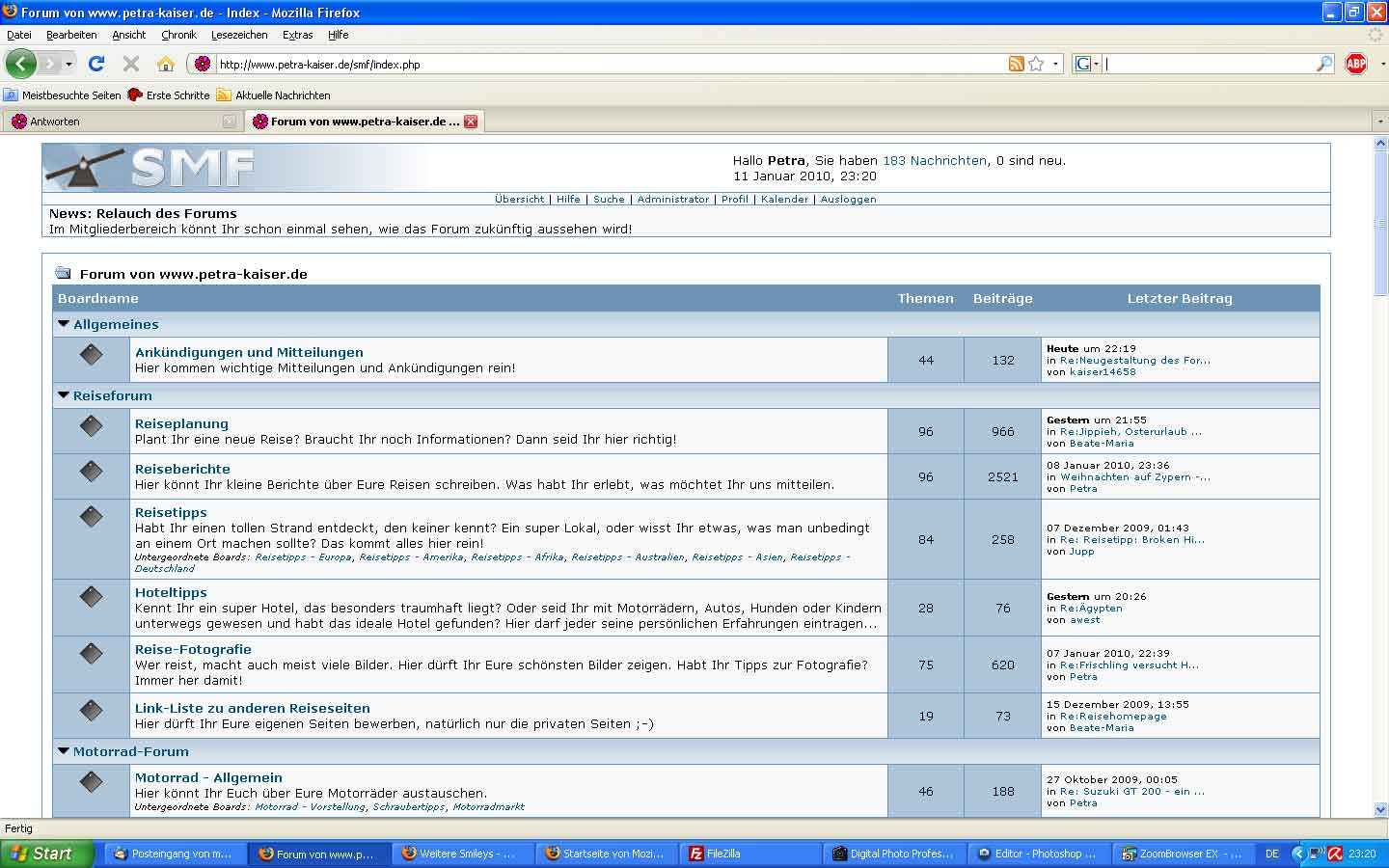Click the search magnifier icon
Viewport: 1389px width, 868px height.
coord(1324,64)
